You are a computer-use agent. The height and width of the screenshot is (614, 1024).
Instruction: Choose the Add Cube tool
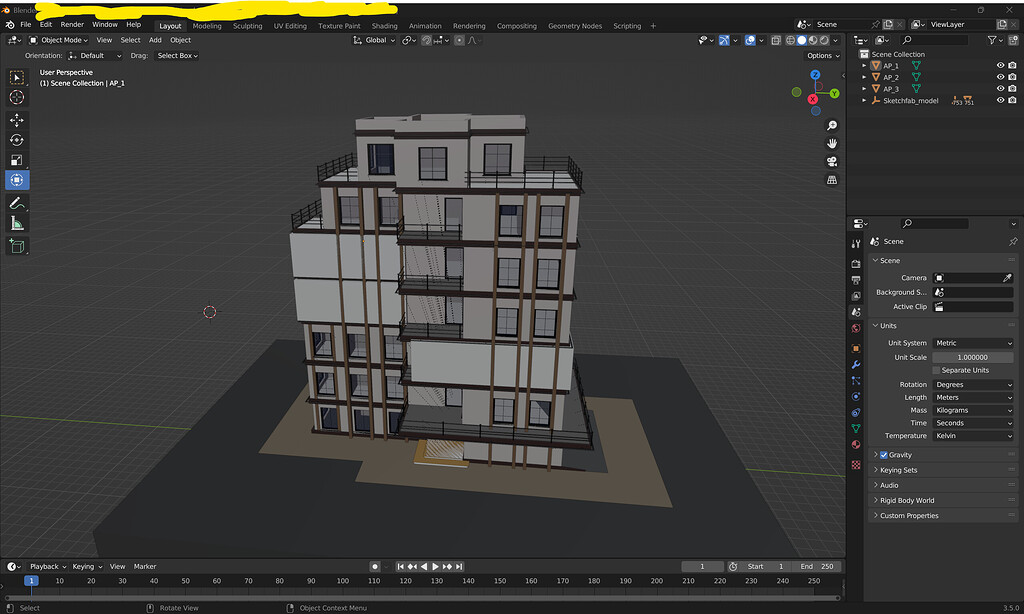click(17, 245)
